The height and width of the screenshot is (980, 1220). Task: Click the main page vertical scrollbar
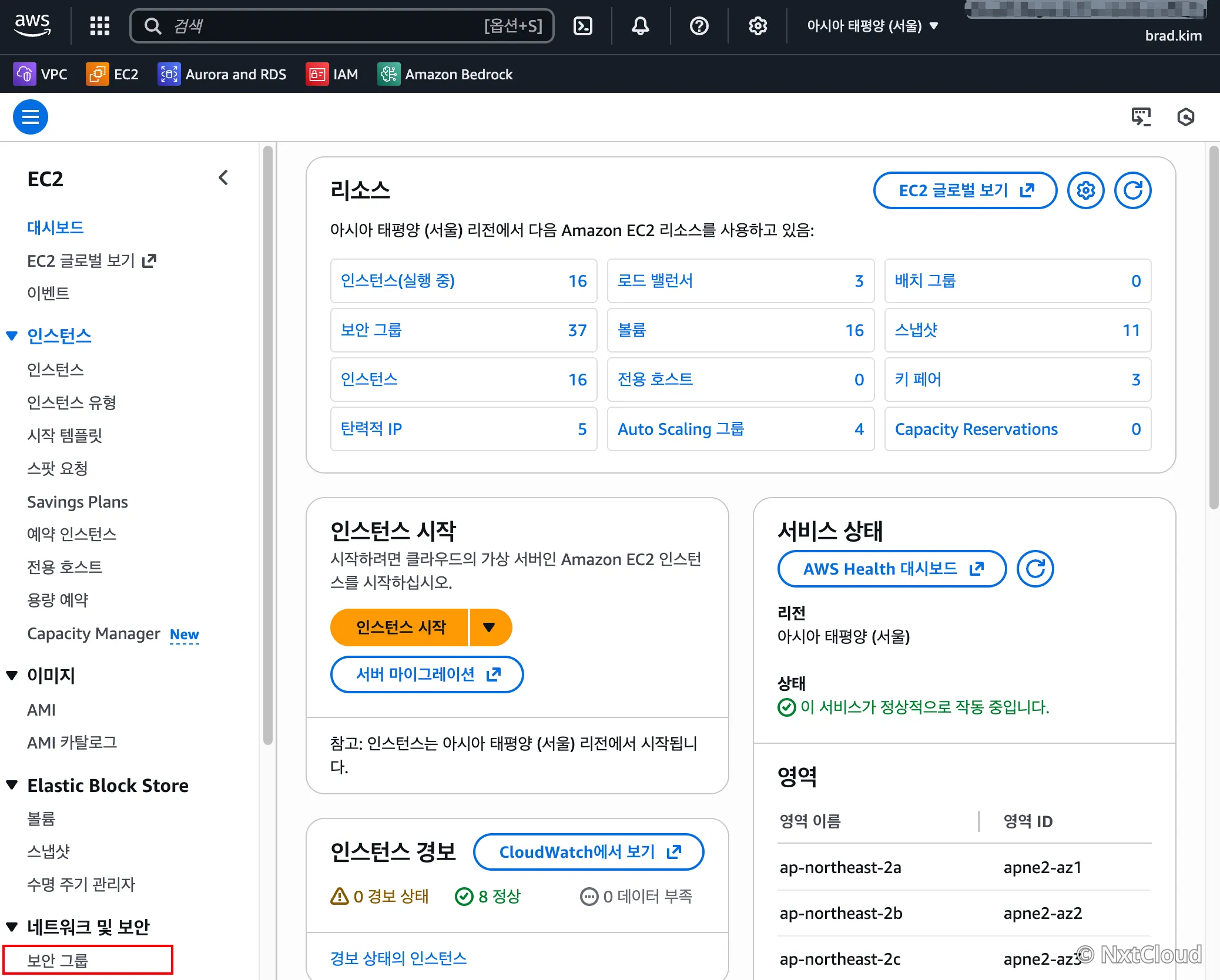tap(1214, 327)
